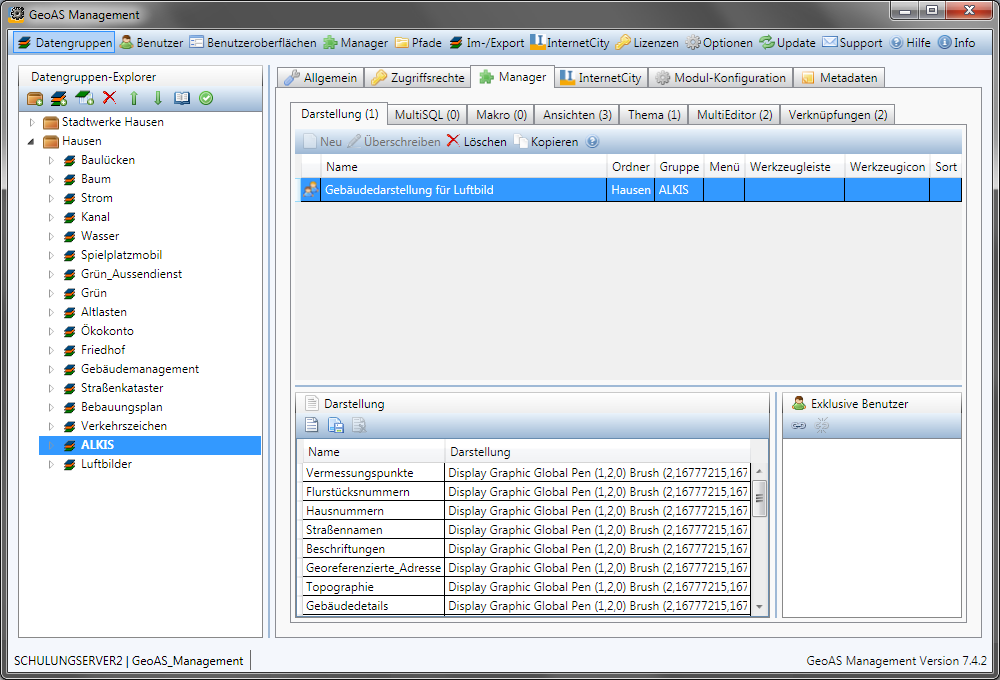Viewport: 1000px width, 680px height.
Task: Expand the Stadtwerke Hausen folder
Action: point(32,122)
